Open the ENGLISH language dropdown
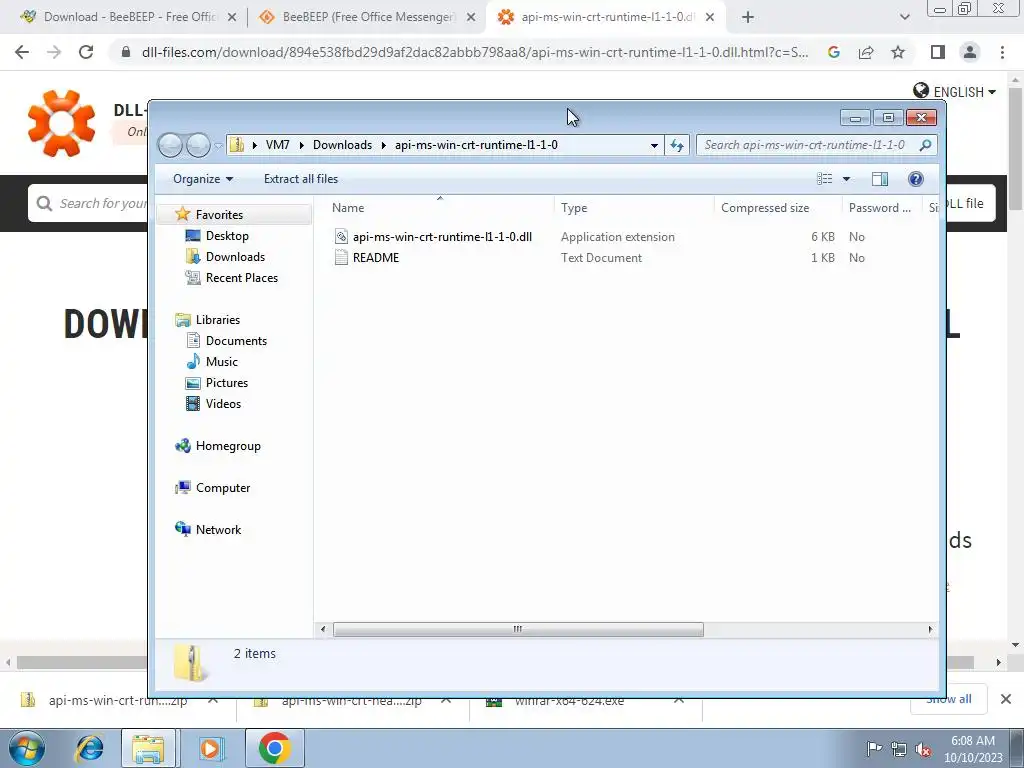This screenshot has height=768, width=1024. 955,91
